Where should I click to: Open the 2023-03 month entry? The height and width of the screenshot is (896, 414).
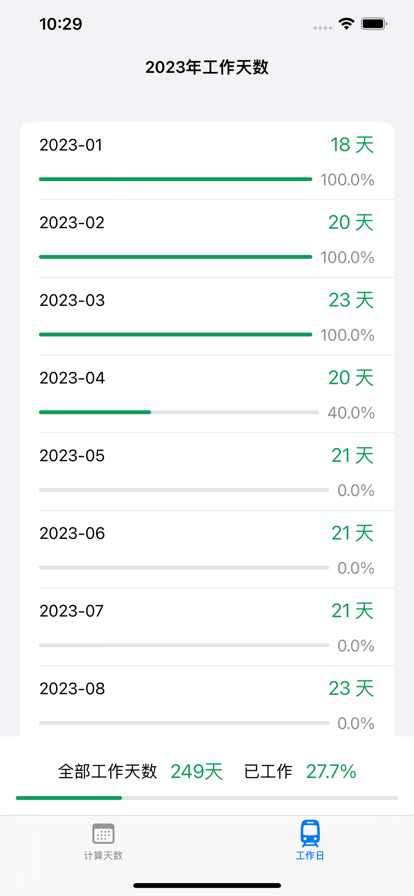tap(207, 317)
